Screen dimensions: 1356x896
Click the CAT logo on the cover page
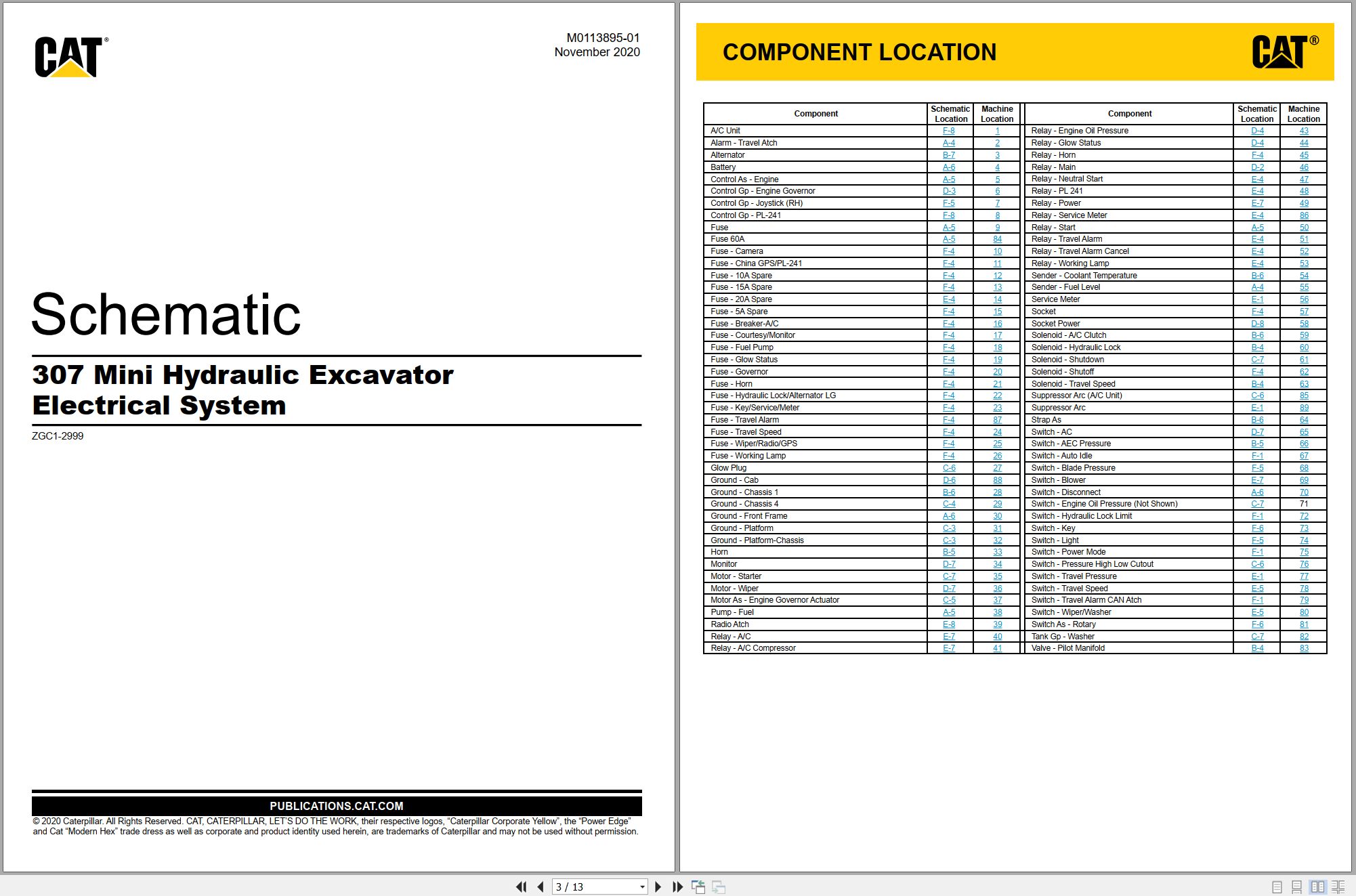[x=71, y=57]
